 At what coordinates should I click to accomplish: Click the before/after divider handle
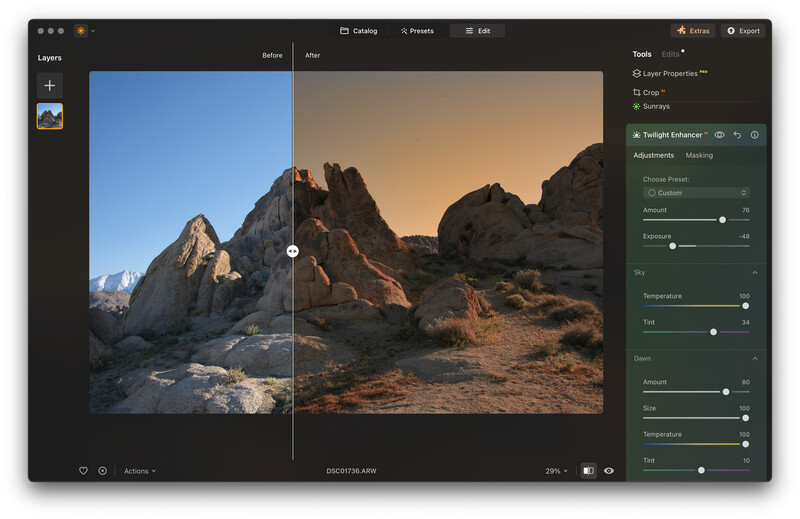tap(292, 251)
